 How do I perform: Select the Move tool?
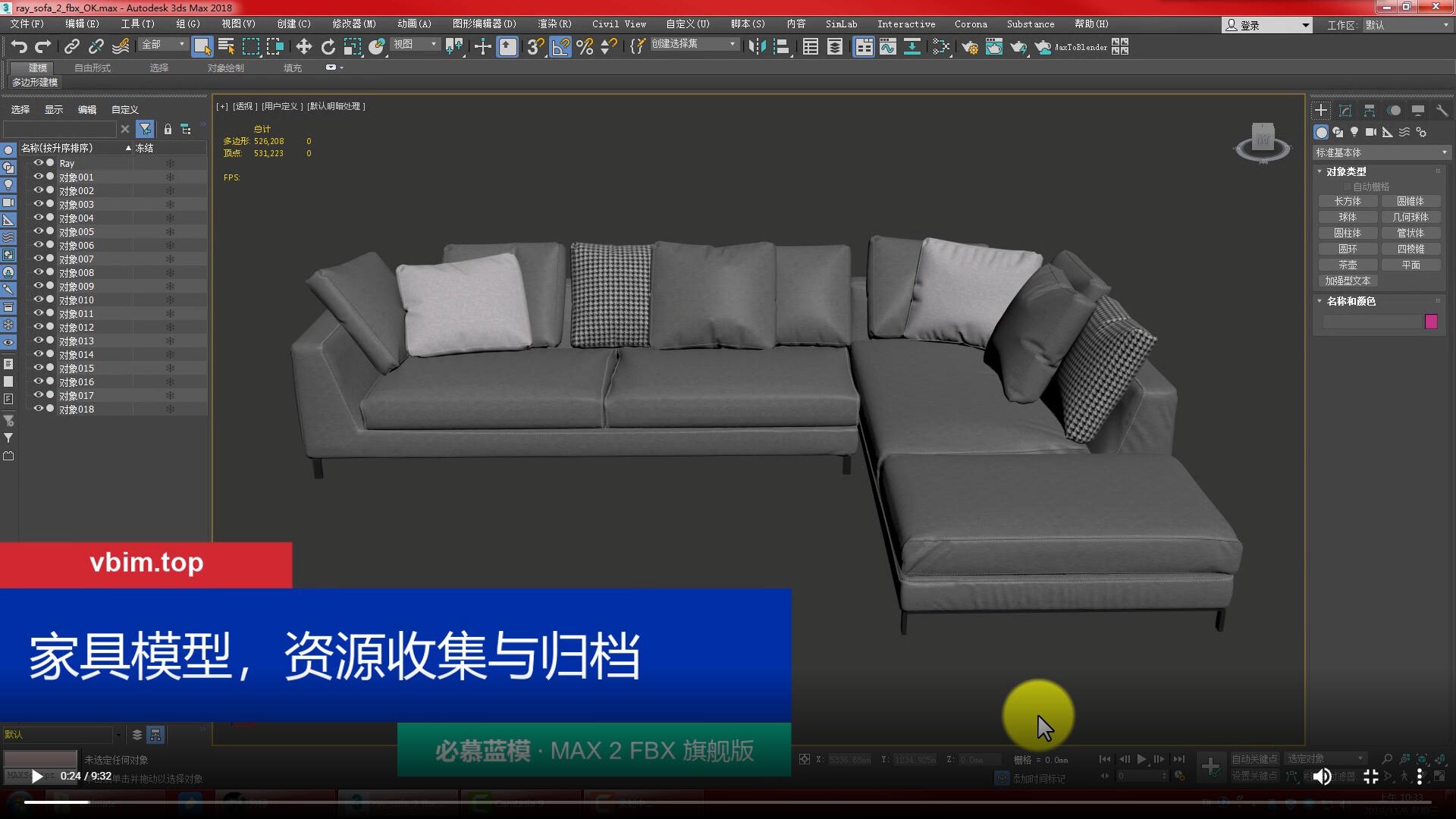[x=303, y=47]
